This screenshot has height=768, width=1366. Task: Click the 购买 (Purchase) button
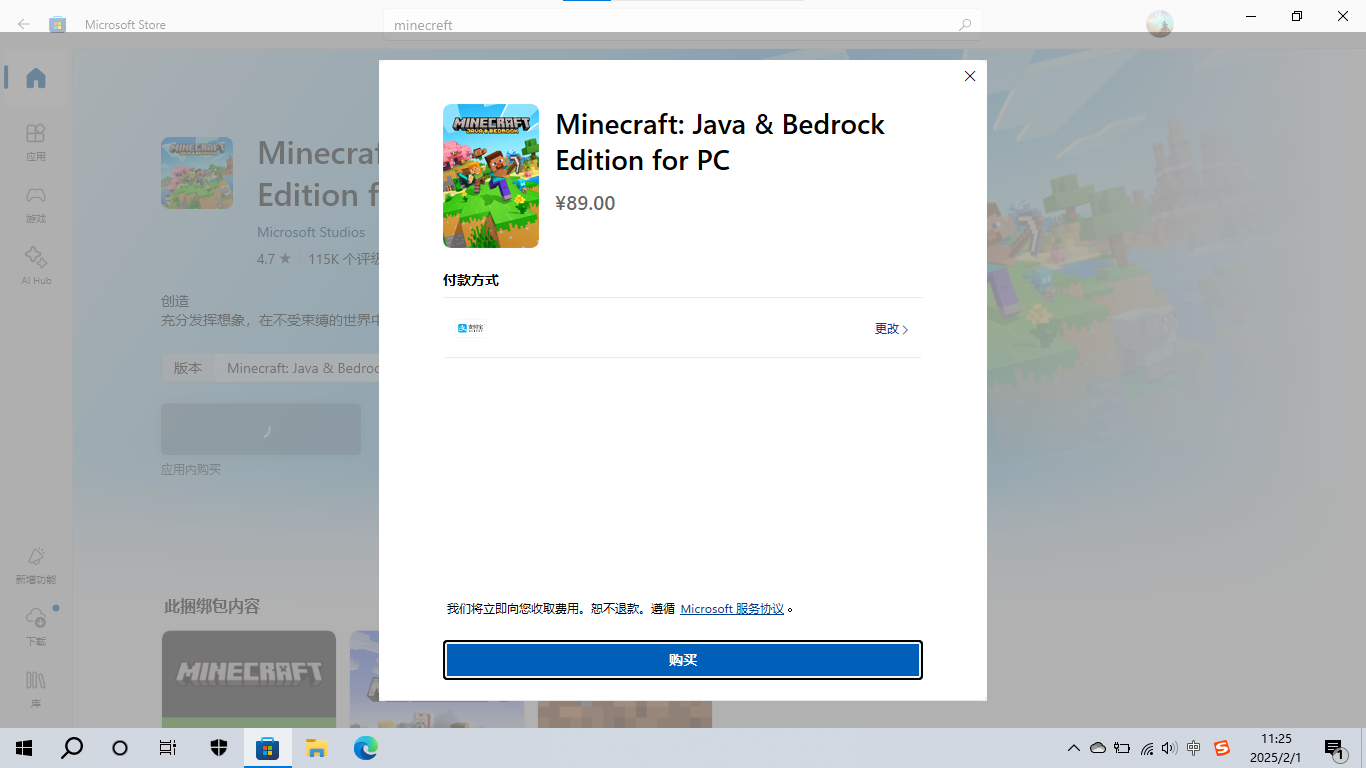click(x=683, y=659)
